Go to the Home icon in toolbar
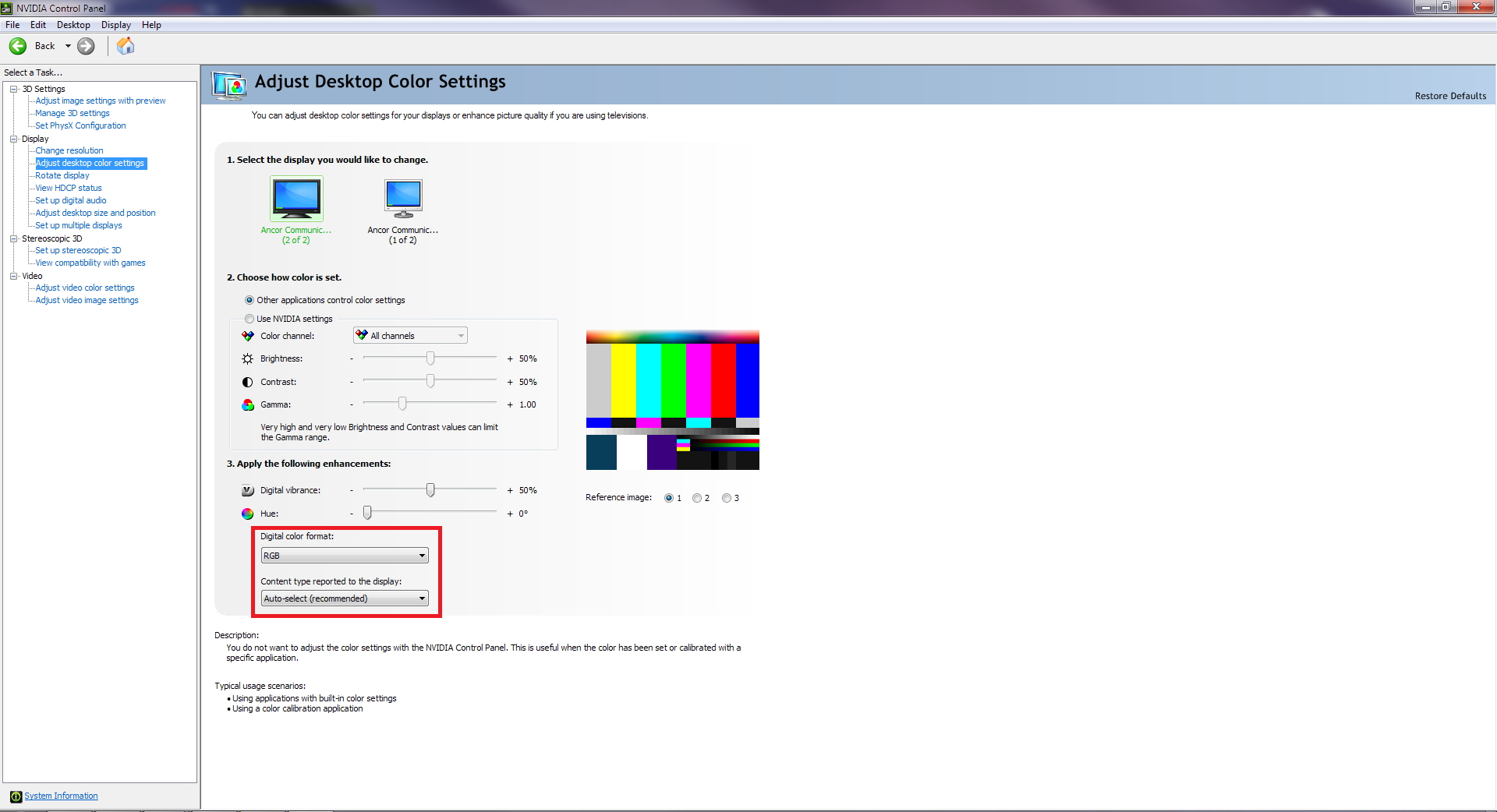 coord(126,46)
